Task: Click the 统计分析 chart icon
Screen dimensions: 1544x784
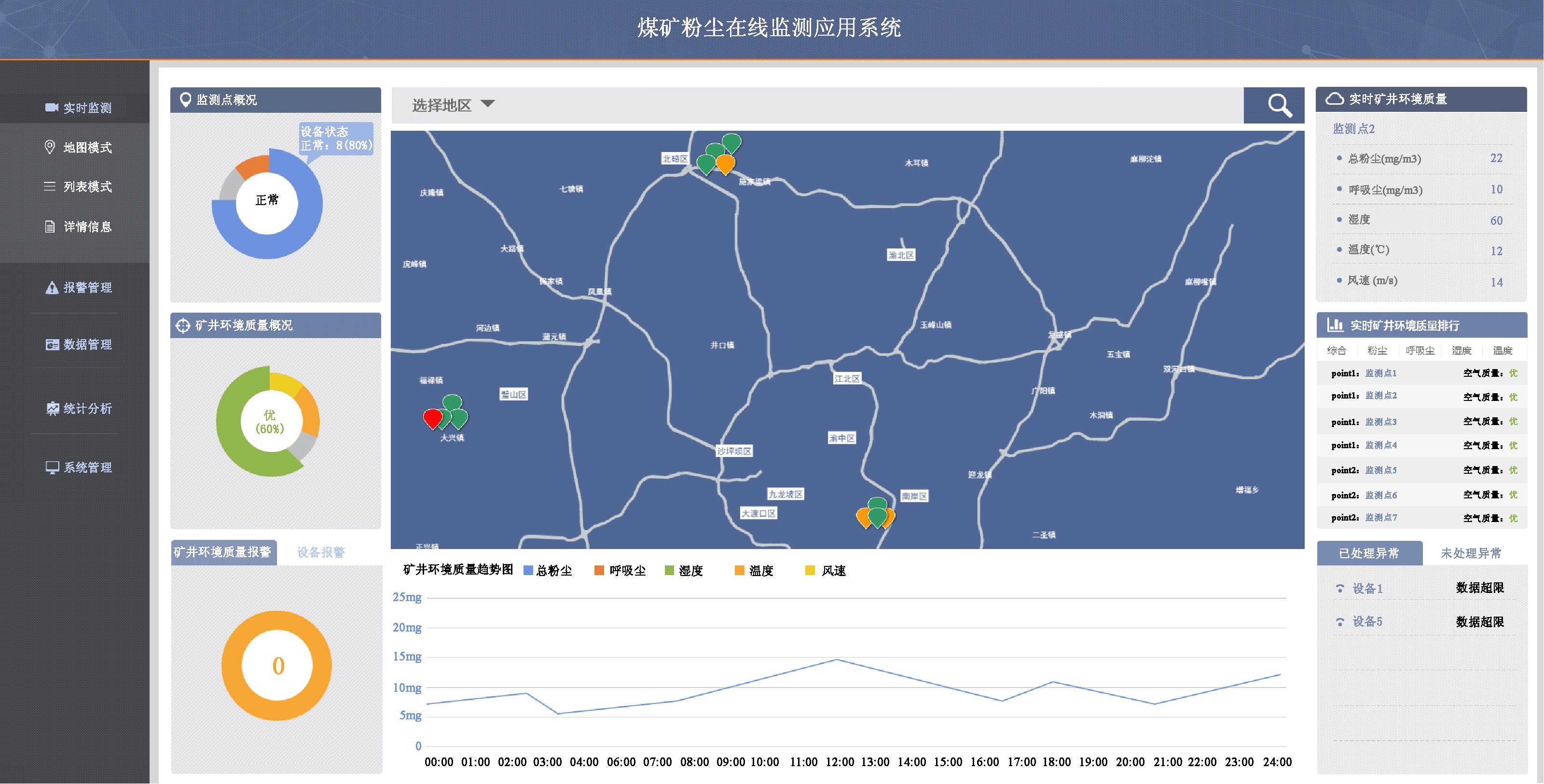Action: click(52, 409)
